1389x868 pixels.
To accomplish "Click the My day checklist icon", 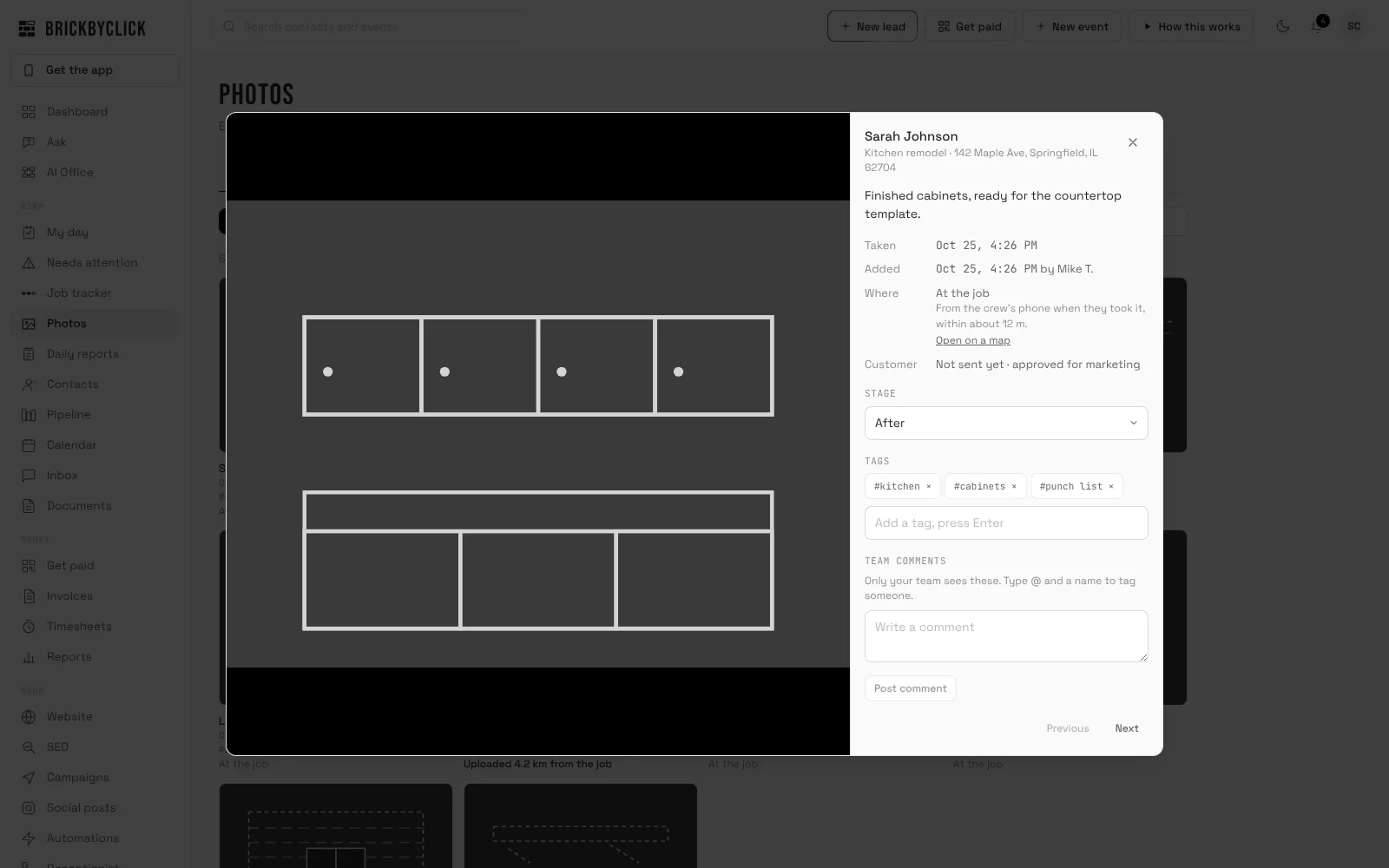I will point(29,233).
